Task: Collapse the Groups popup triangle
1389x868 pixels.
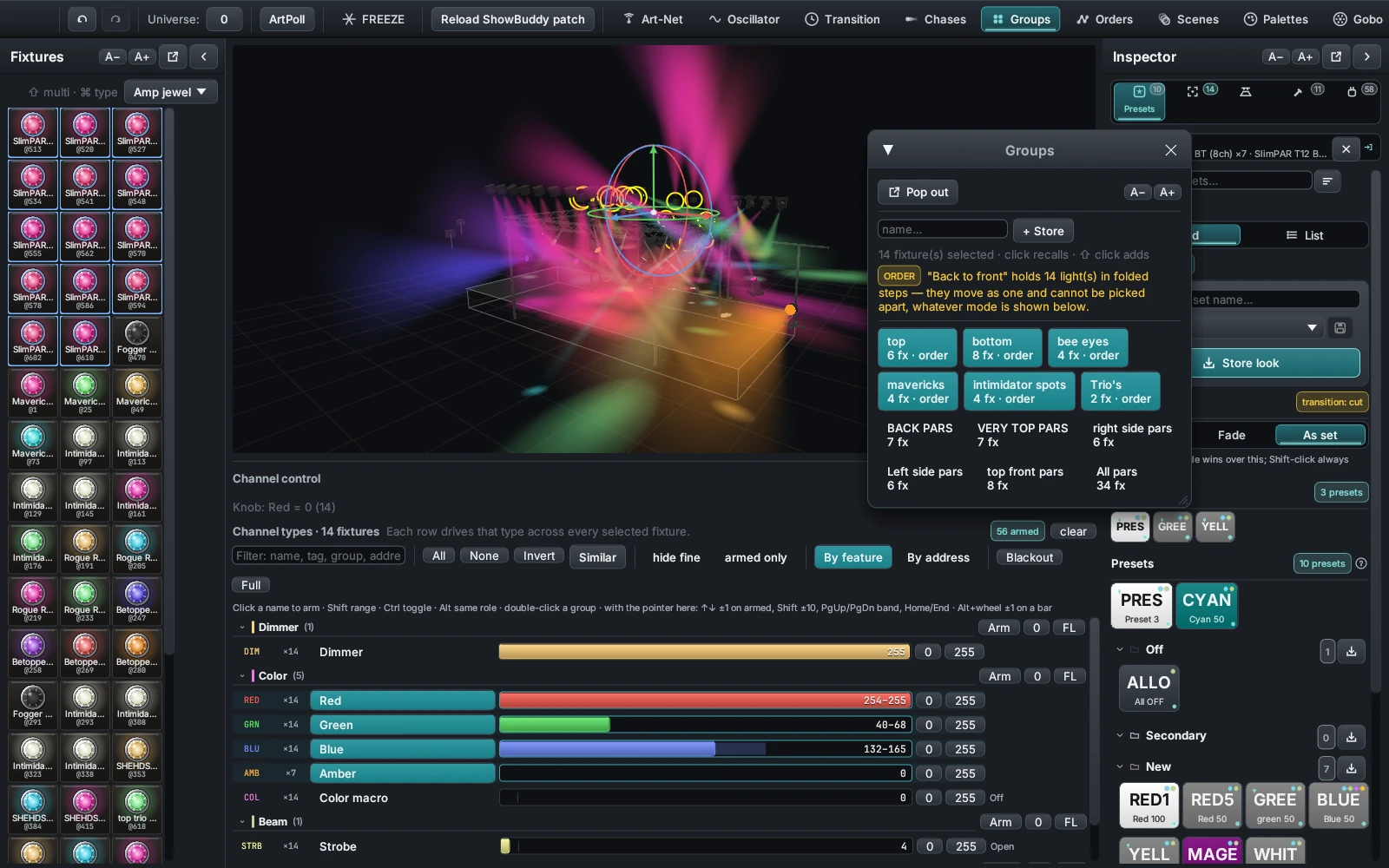Action: point(888,150)
